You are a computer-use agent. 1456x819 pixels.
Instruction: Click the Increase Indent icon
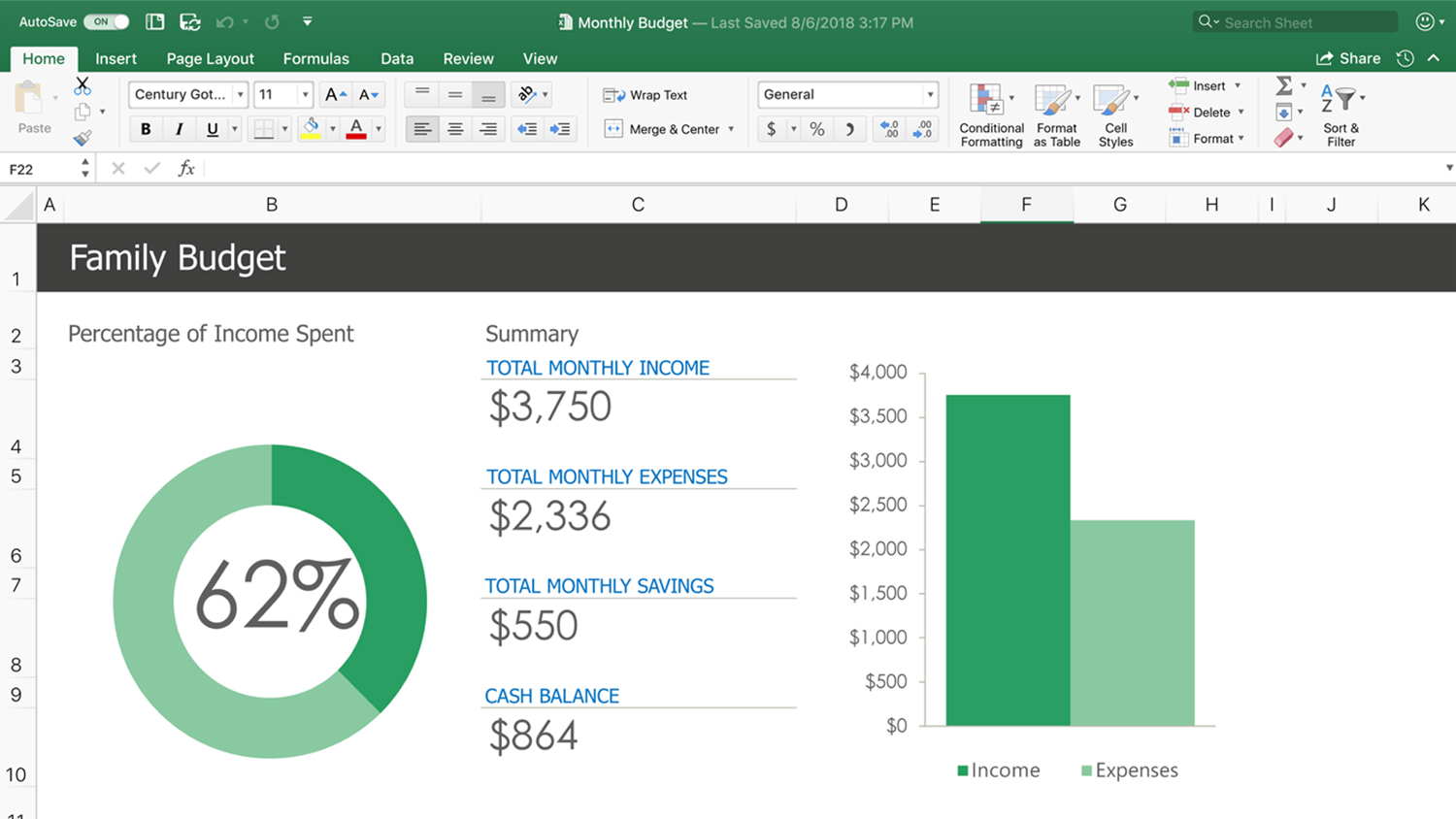click(560, 129)
